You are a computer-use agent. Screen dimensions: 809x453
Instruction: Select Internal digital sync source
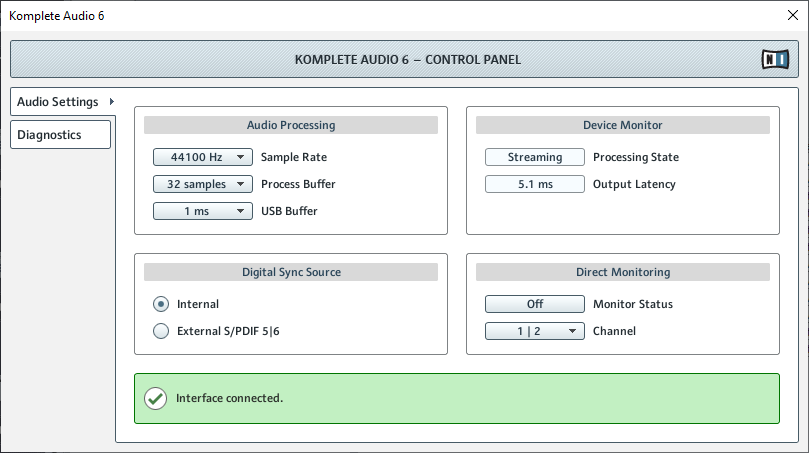click(x=161, y=304)
